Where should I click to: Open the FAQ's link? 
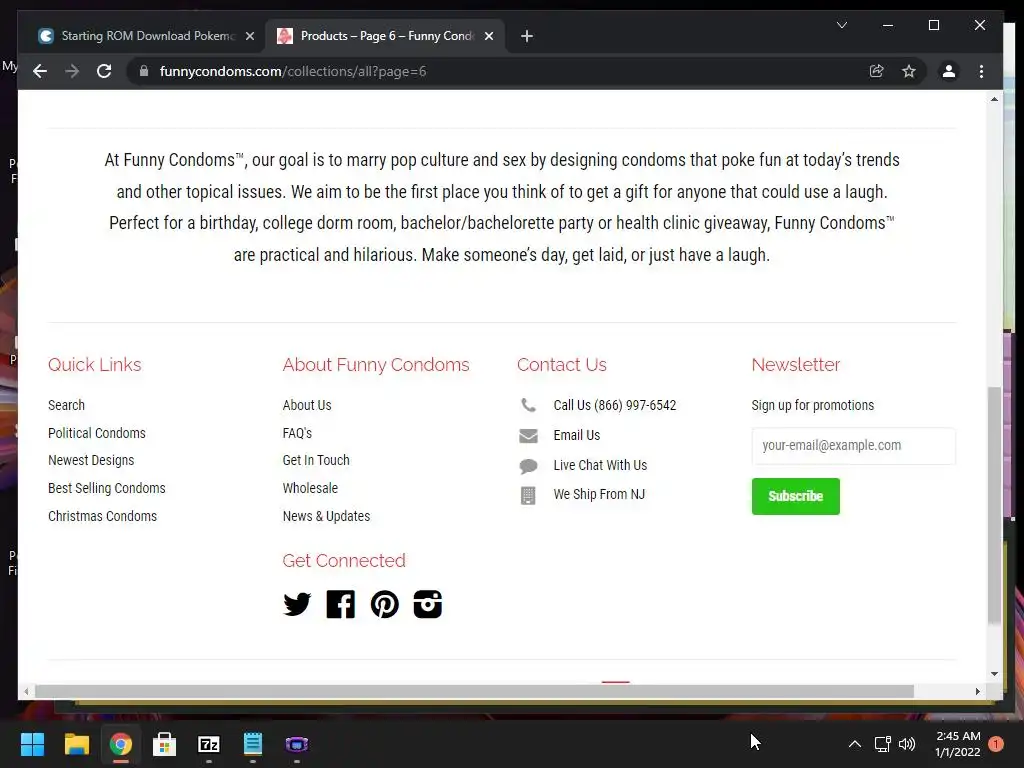(x=297, y=433)
